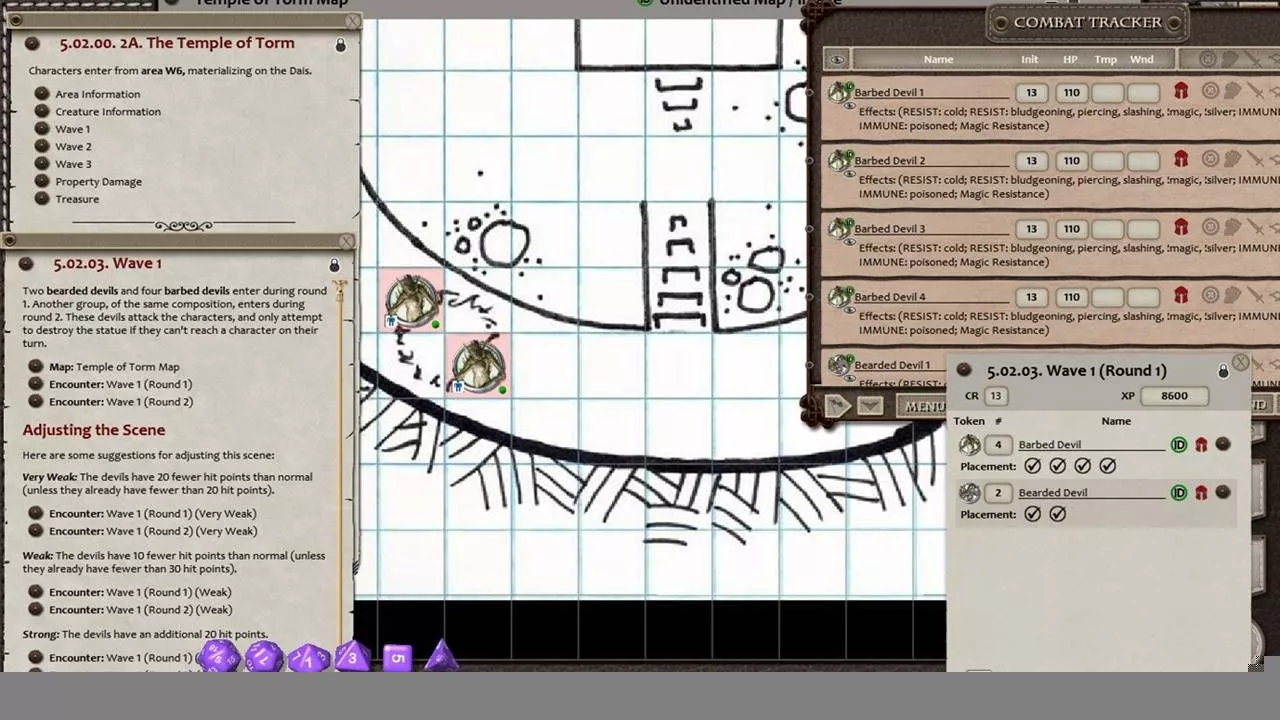This screenshot has height=720, width=1280.
Task: Open Barbed Devil NPC record link in encounter
Action: click(x=1223, y=445)
